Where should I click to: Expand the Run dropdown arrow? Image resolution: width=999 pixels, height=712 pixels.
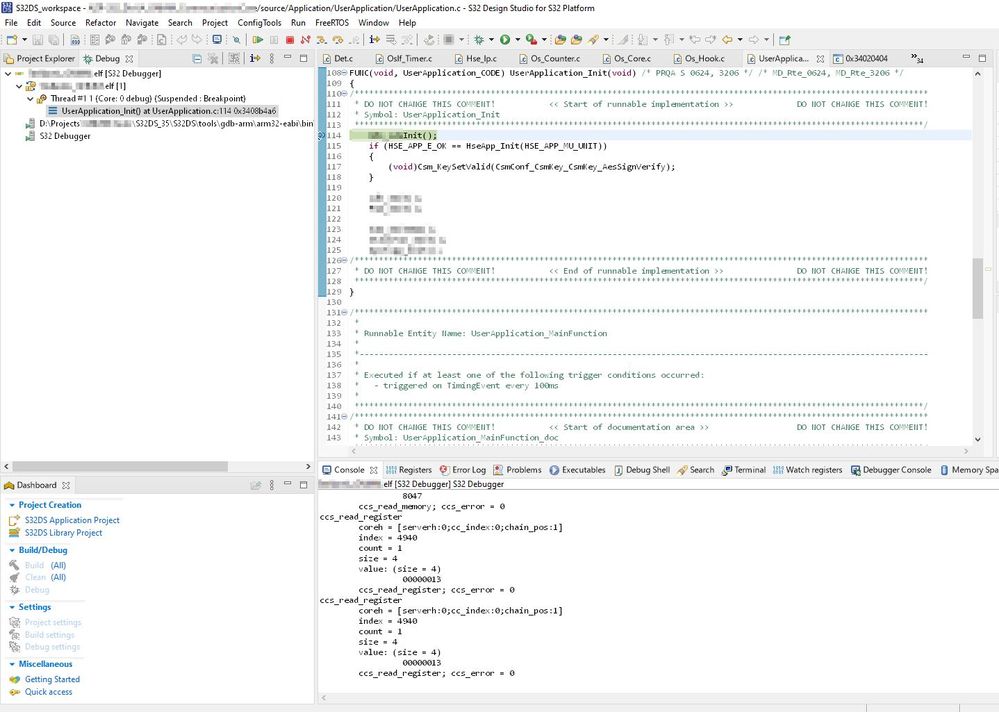[517, 39]
